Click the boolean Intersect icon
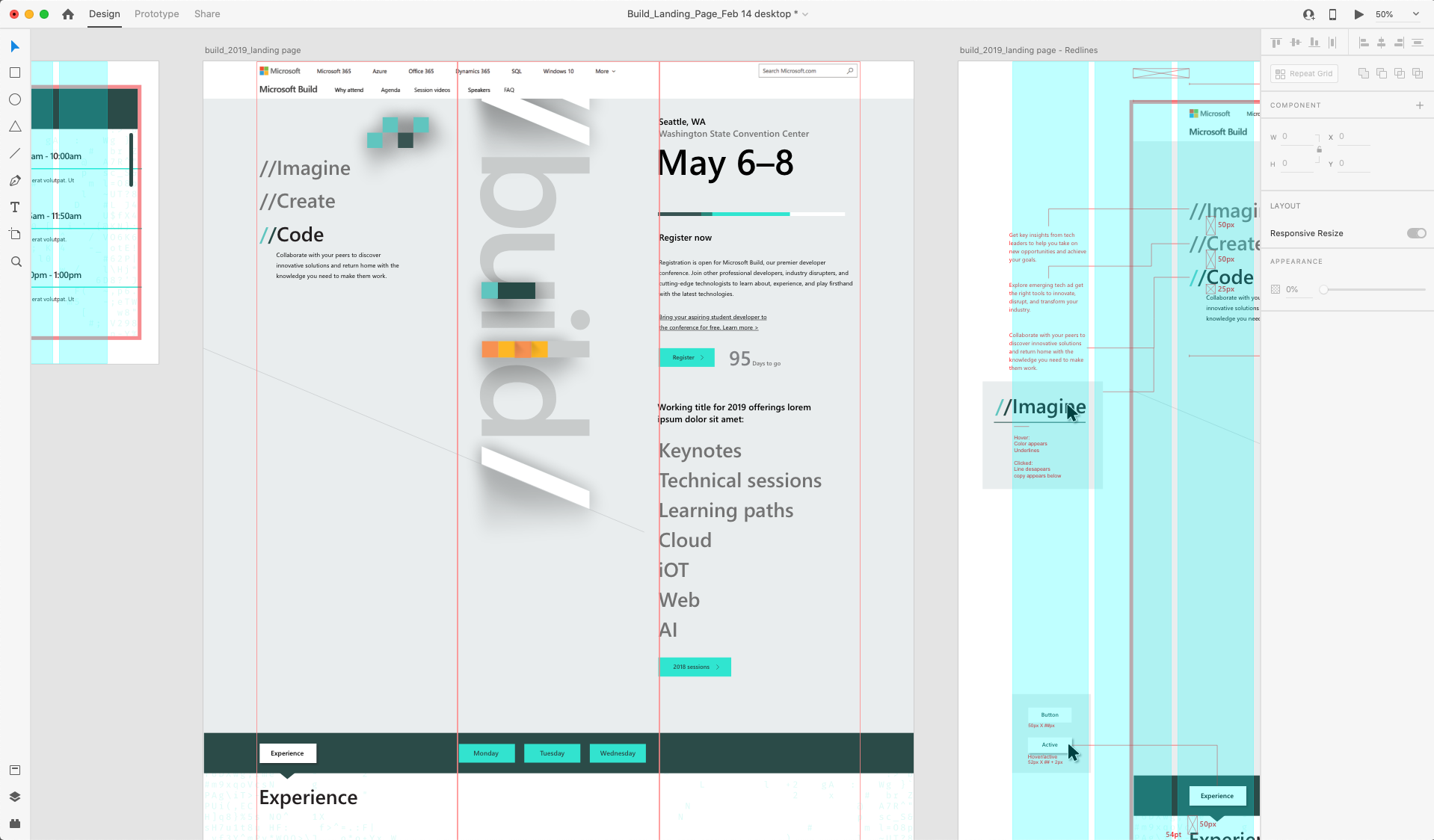This screenshot has height=840, width=1434. 1400,73
